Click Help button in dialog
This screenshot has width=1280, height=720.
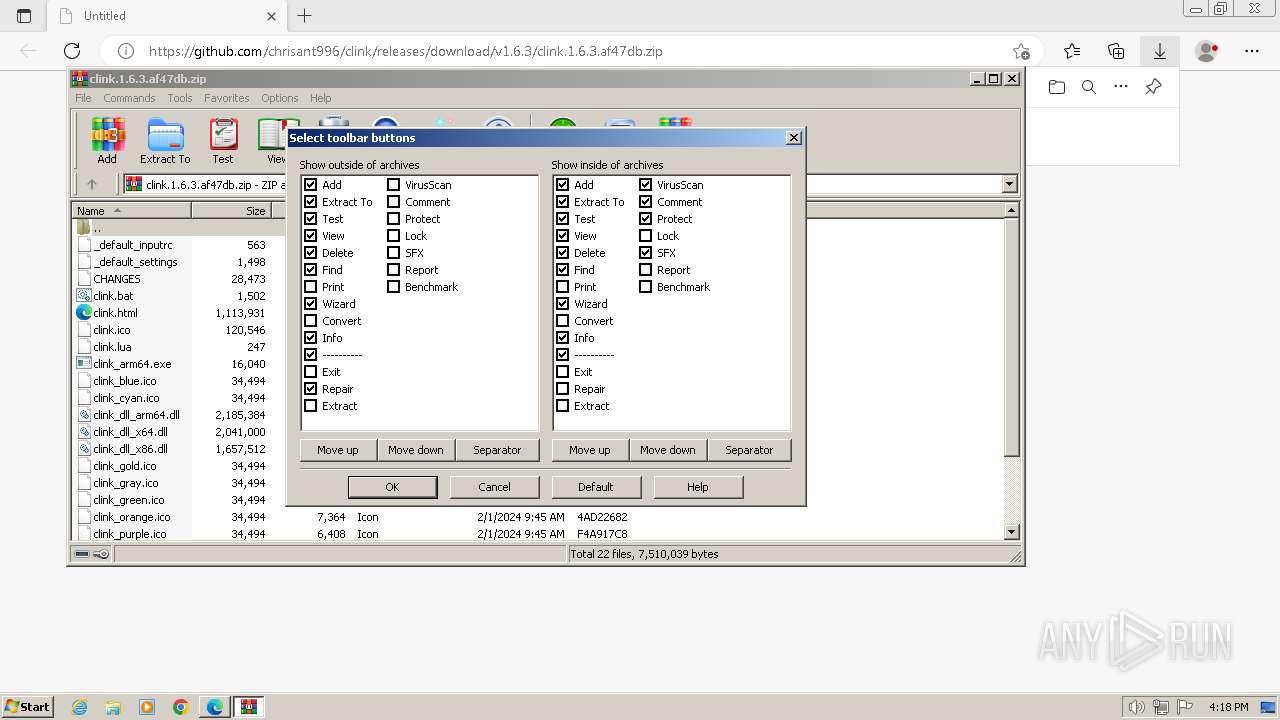coord(698,487)
